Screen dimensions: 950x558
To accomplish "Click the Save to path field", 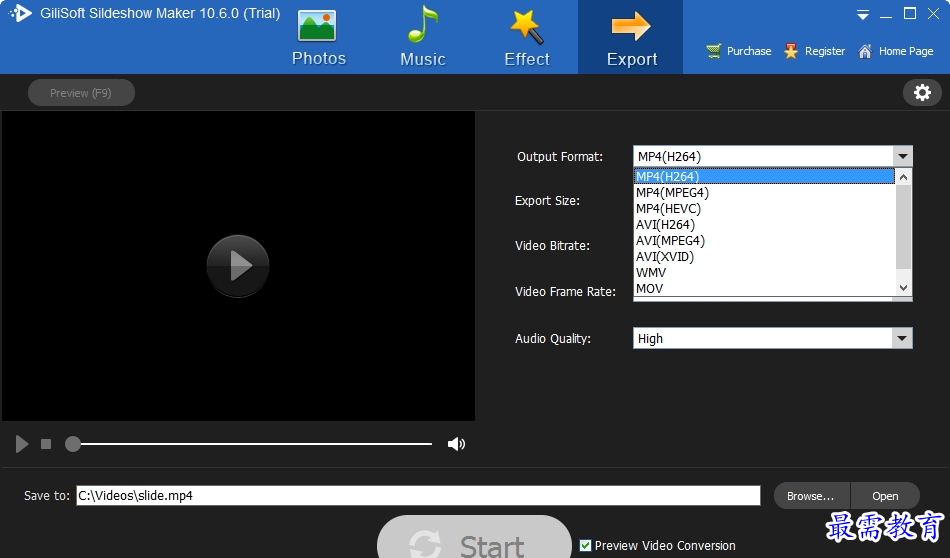I will (x=418, y=496).
